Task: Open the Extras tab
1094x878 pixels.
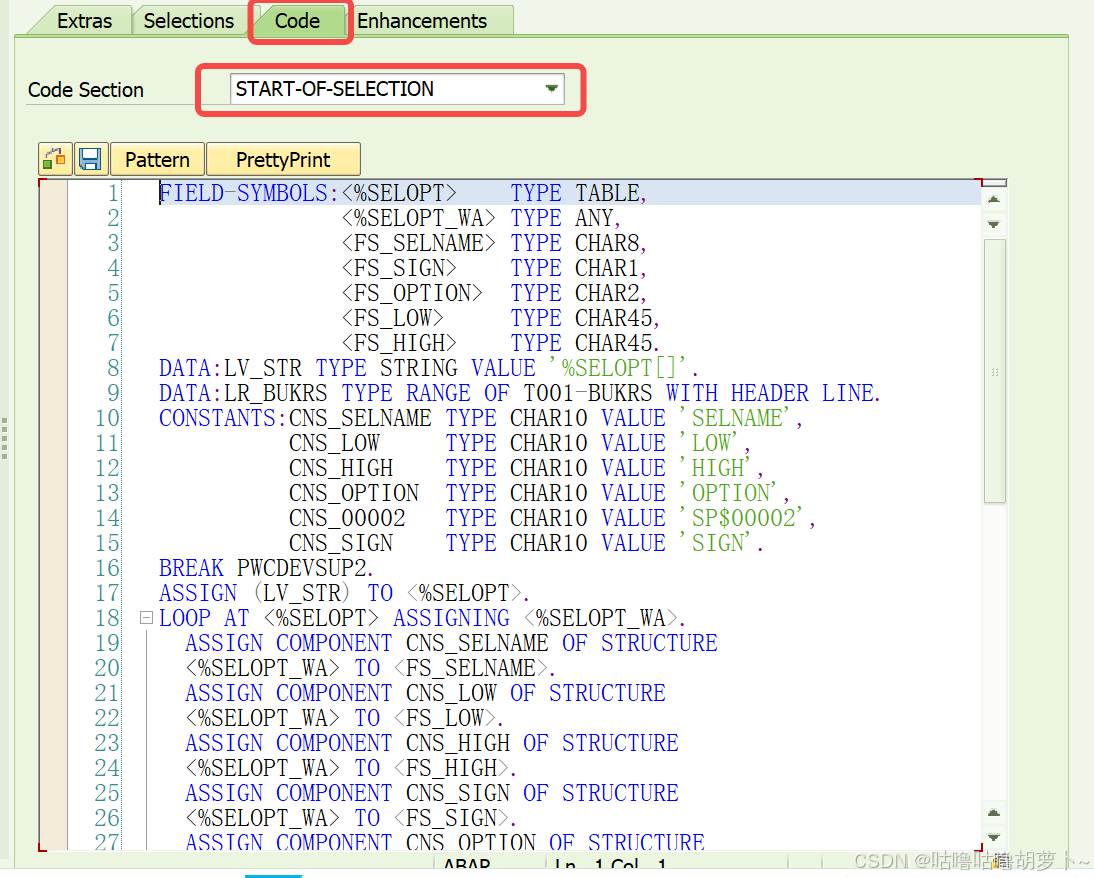Action: [86, 20]
